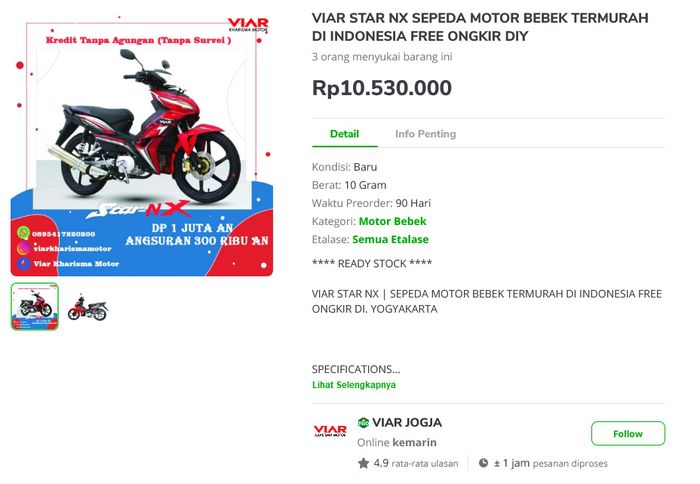Image resolution: width=700 pixels, height=484 pixels.
Task: Click the official store badge icon
Action: tap(363, 422)
